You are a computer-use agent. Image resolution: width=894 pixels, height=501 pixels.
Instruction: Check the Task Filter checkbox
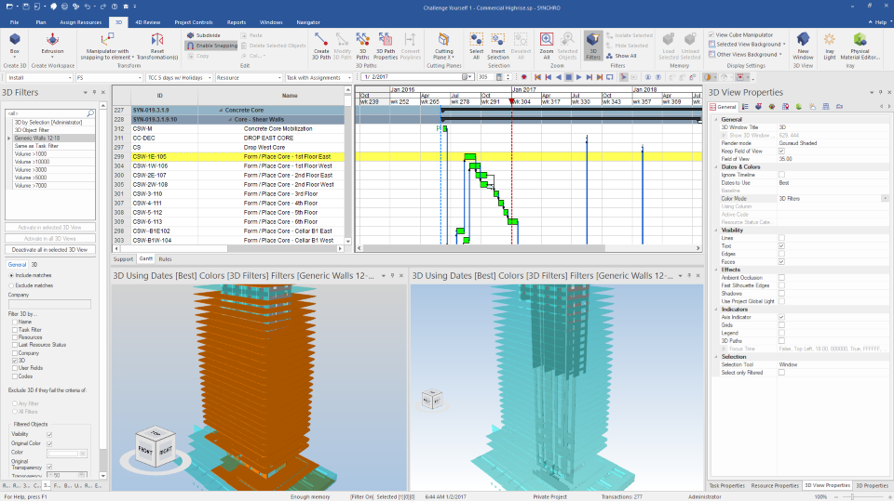pyautogui.click(x=15, y=329)
